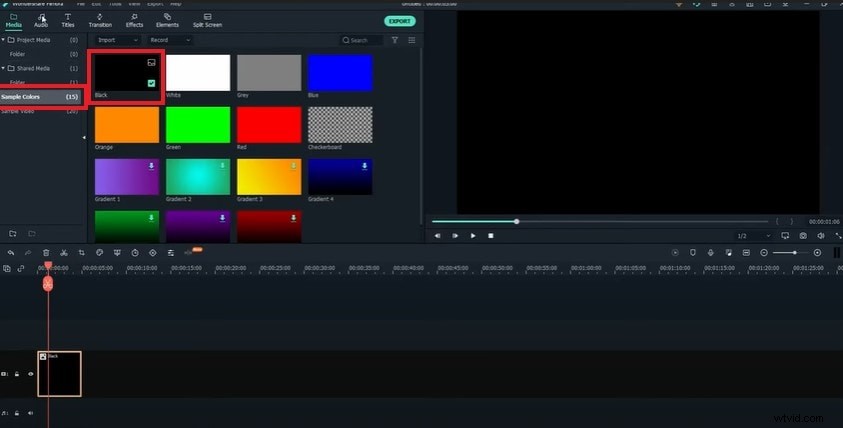Click render preview icon in timeline toolbar
843x428 pixels.
[x=675, y=253]
